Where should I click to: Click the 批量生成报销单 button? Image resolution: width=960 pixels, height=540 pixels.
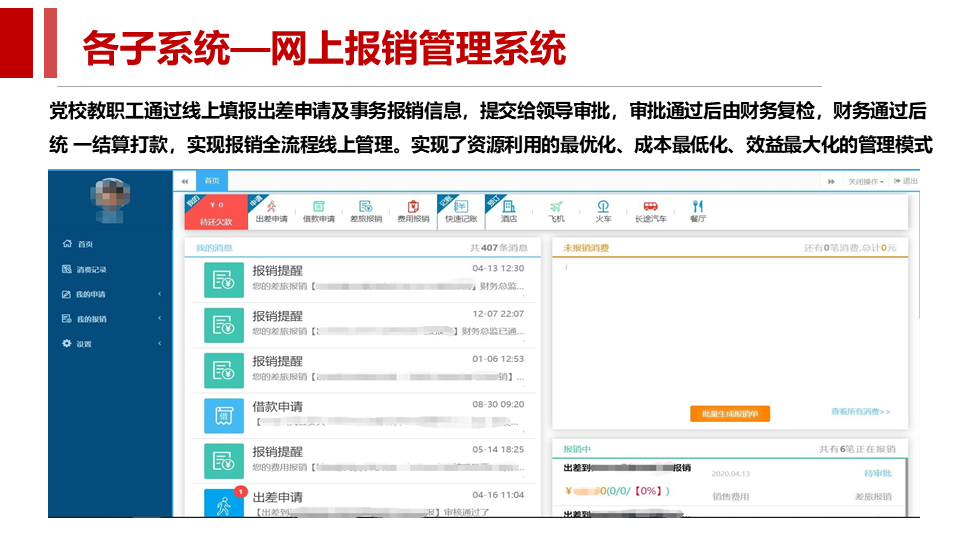coord(729,413)
